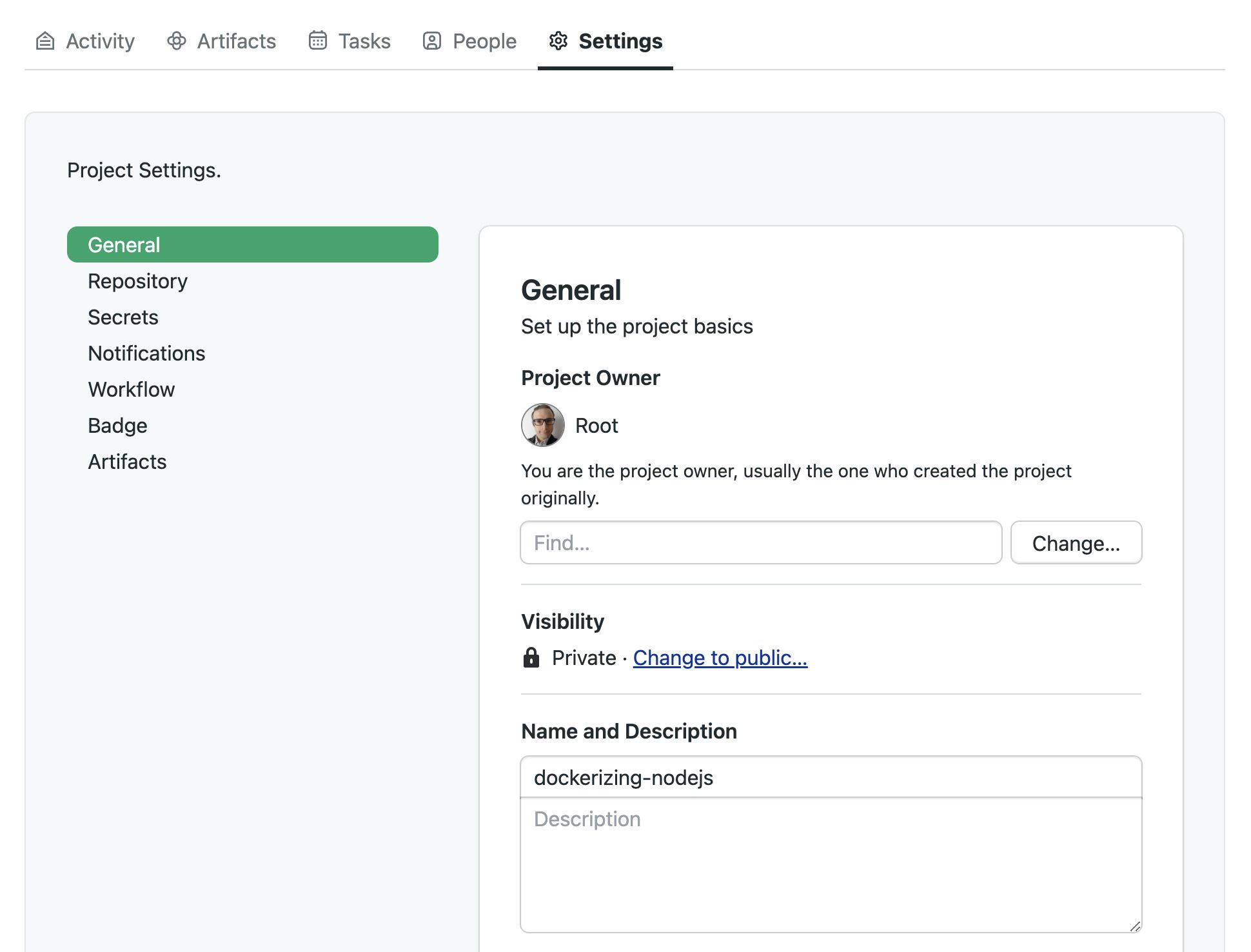Expand the Notifications settings section

coord(146,352)
